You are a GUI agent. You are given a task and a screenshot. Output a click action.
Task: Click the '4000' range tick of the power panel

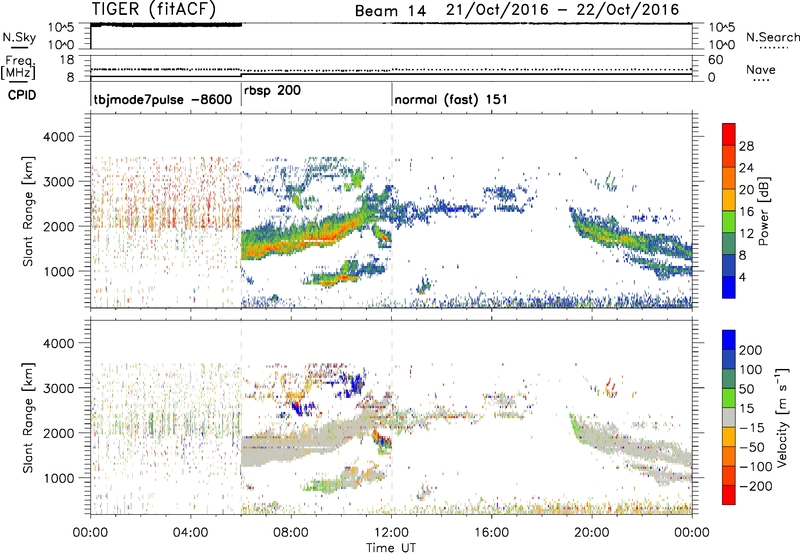click(x=58, y=137)
